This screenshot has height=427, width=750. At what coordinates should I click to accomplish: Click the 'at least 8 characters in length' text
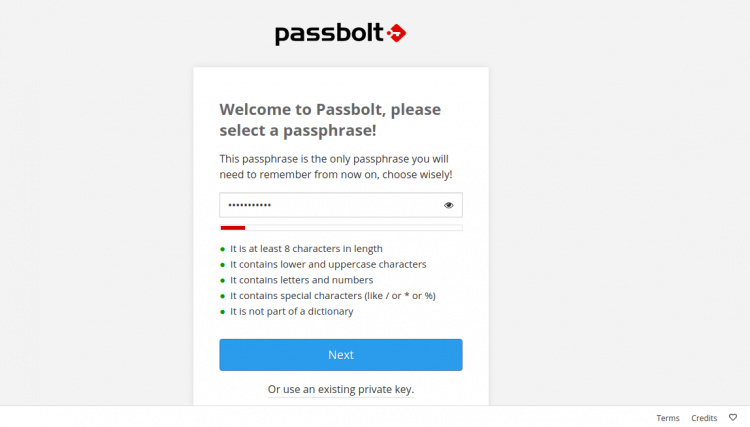tap(306, 249)
